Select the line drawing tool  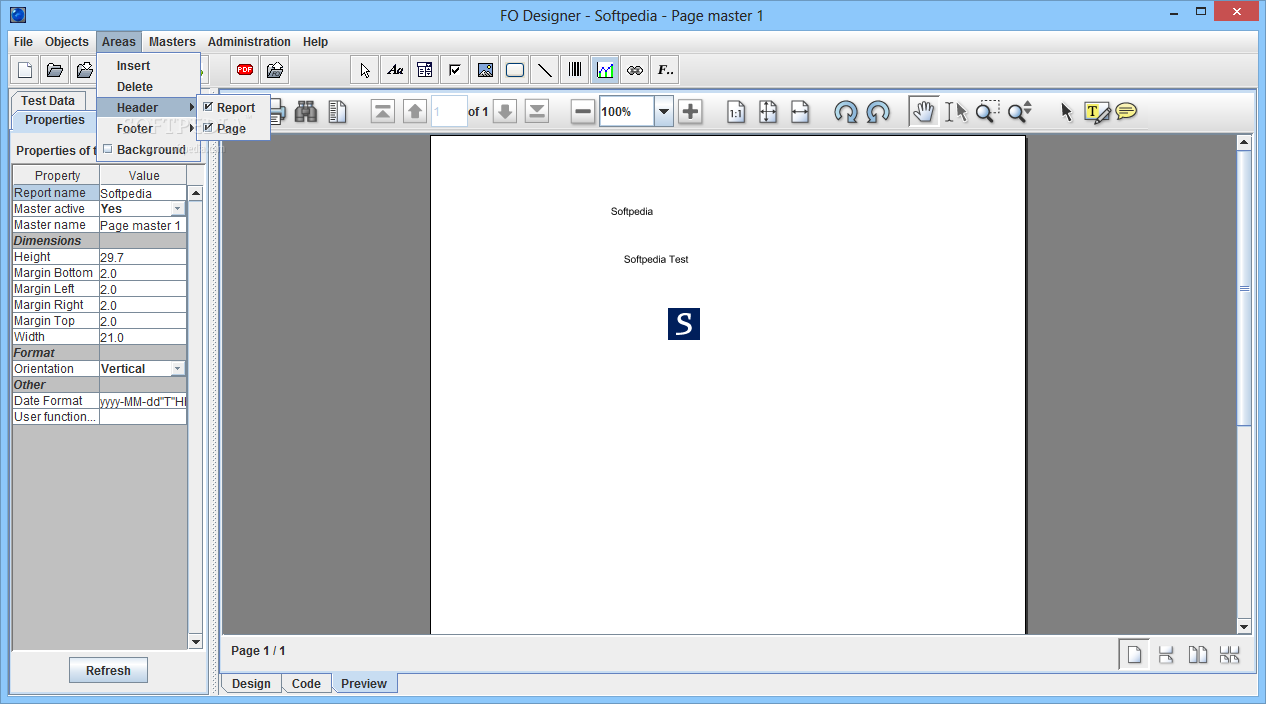pos(545,70)
